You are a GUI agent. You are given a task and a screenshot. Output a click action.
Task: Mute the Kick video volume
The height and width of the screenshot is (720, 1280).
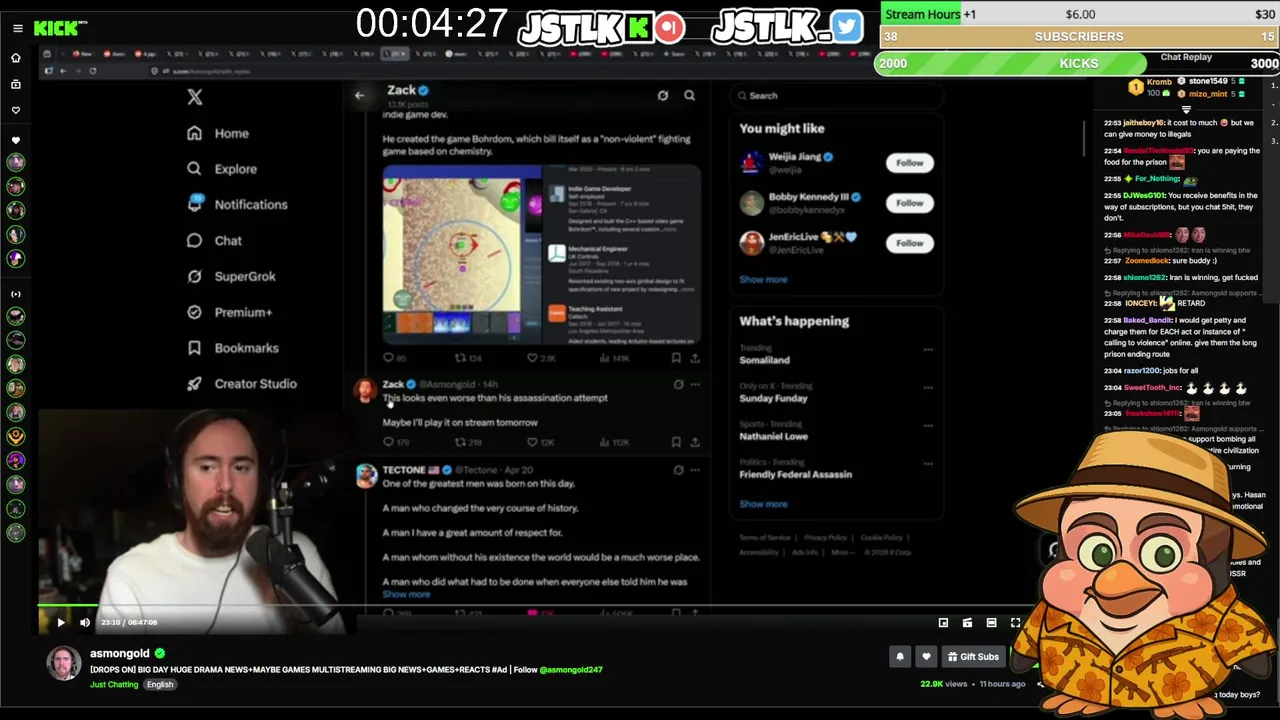click(84, 622)
